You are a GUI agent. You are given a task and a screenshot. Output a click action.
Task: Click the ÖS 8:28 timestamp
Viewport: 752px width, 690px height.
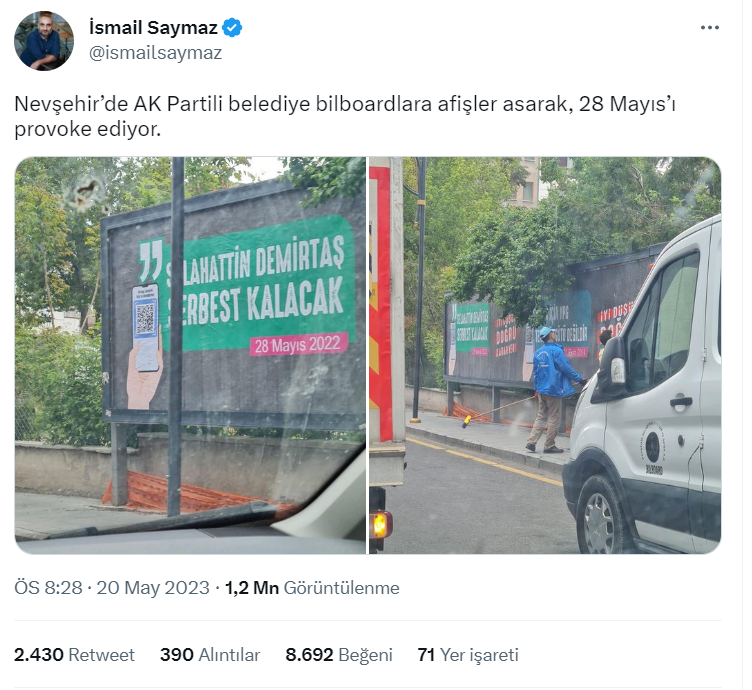tap(48, 588)
